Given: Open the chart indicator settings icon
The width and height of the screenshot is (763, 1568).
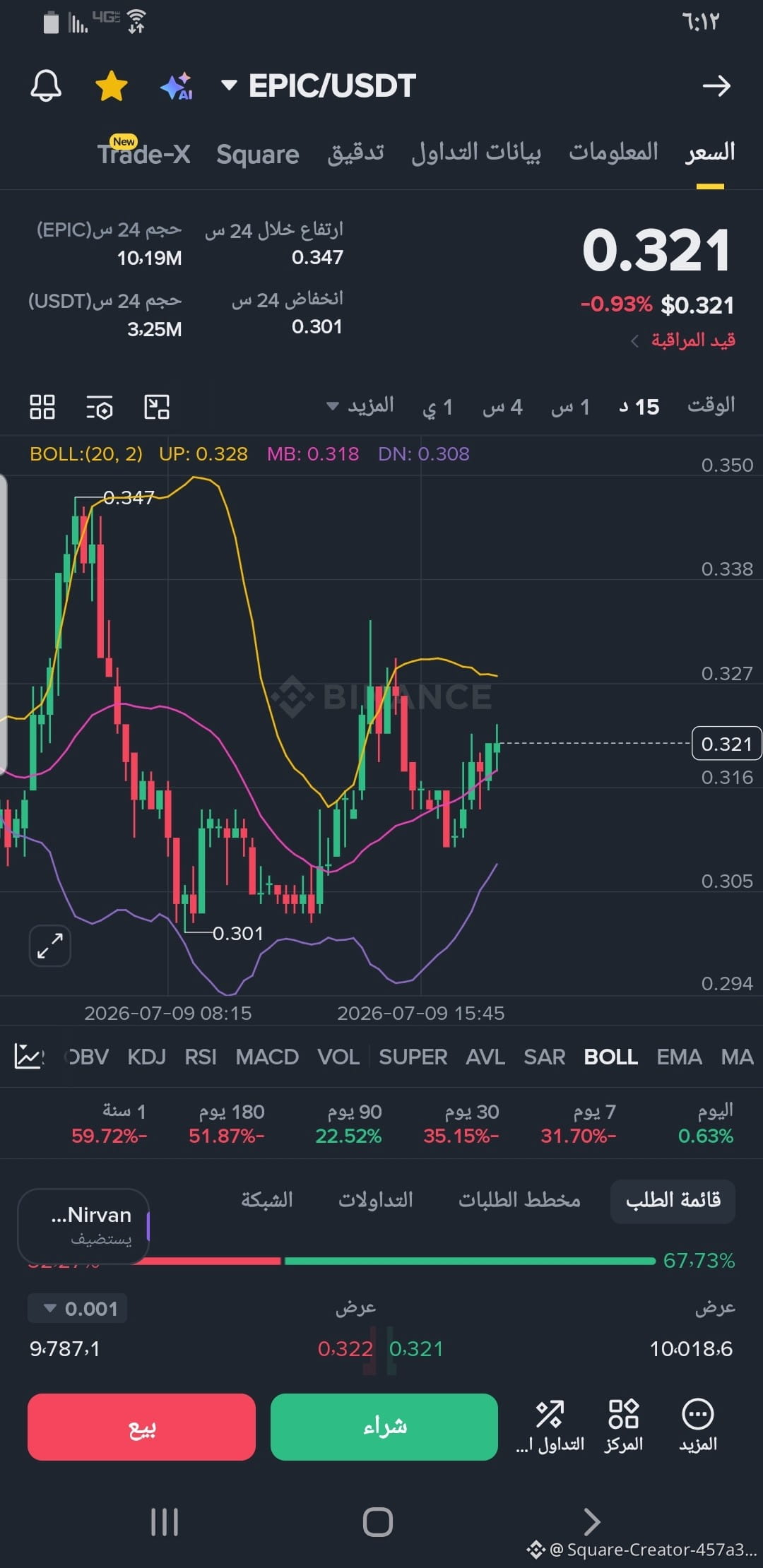Looking at the screenshot, I should [x=100, y=408].
